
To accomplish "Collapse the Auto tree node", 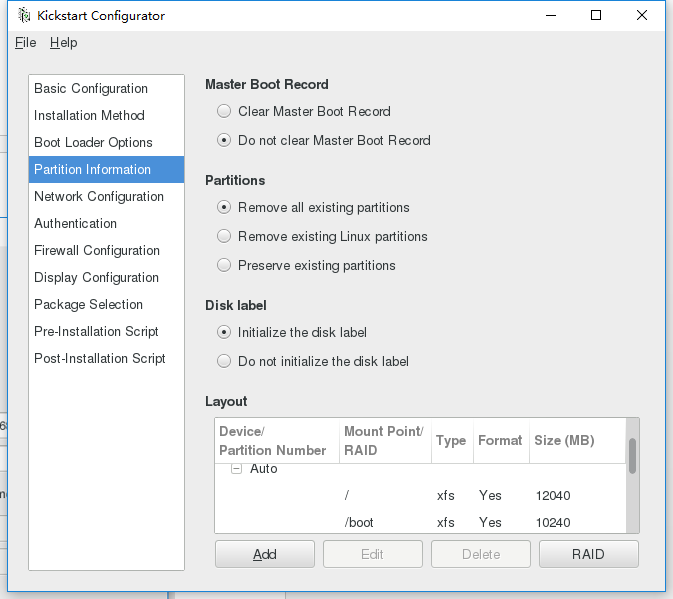I will tap(237, 469).
